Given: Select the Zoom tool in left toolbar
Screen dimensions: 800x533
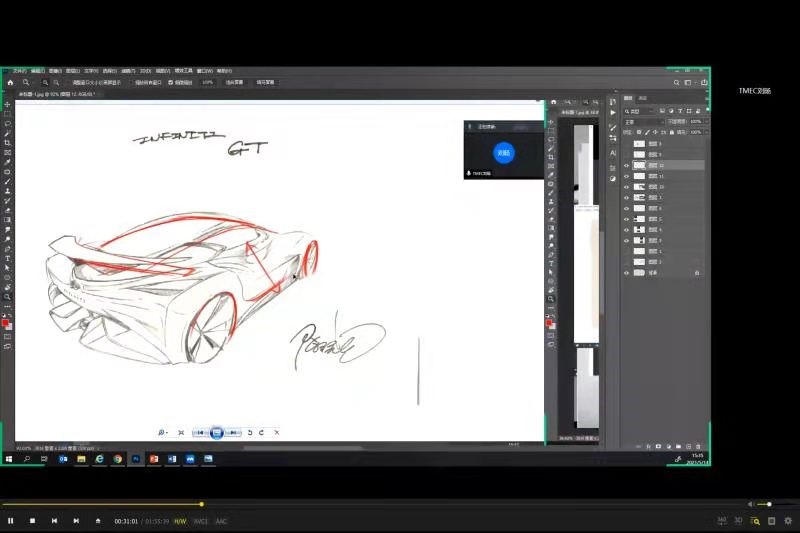Looking at the screenshot, I should (x=7, y=297).
